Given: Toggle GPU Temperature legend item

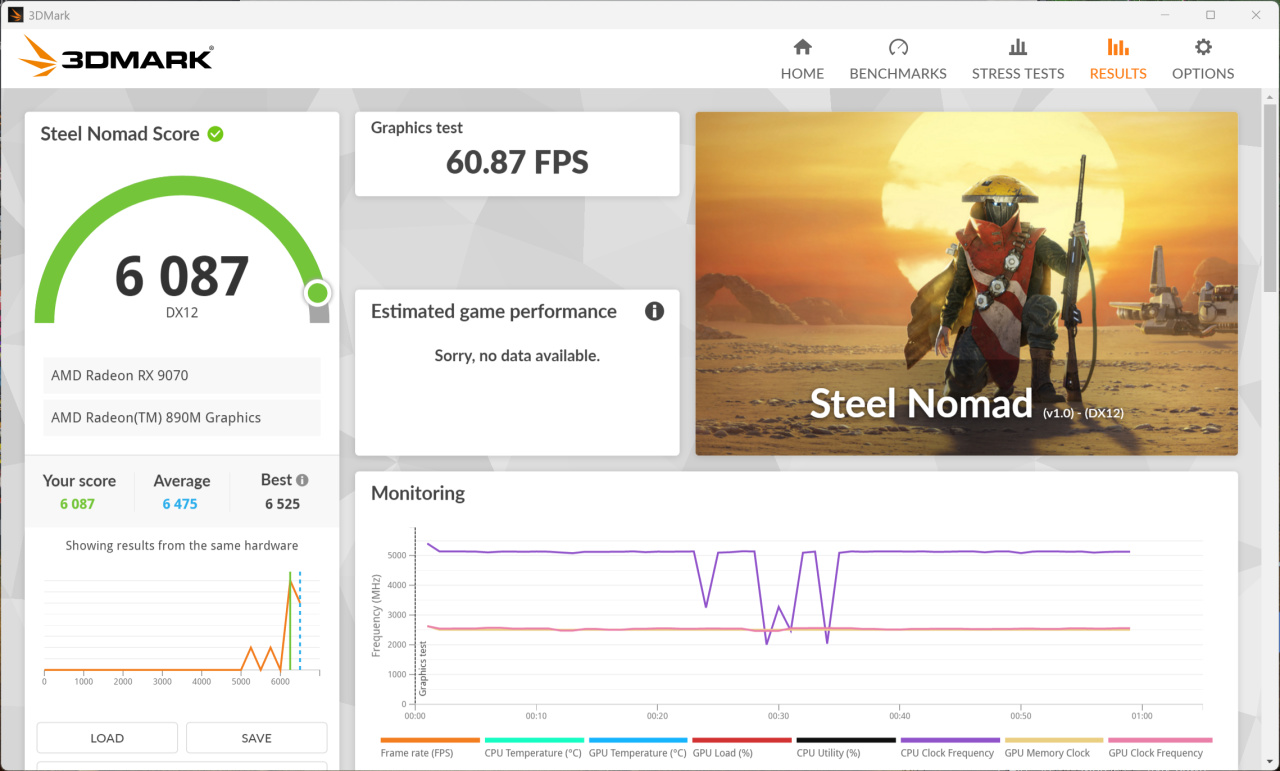Looking at the screenshot, I should (x=638, y=748).
